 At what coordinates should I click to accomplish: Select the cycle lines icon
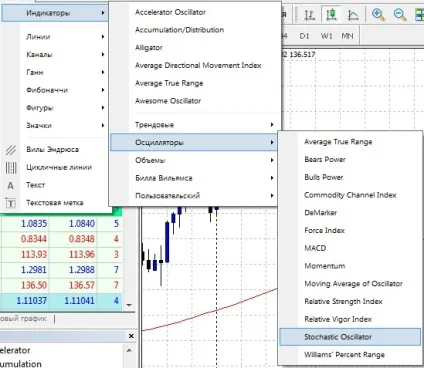tap(11, 167)
